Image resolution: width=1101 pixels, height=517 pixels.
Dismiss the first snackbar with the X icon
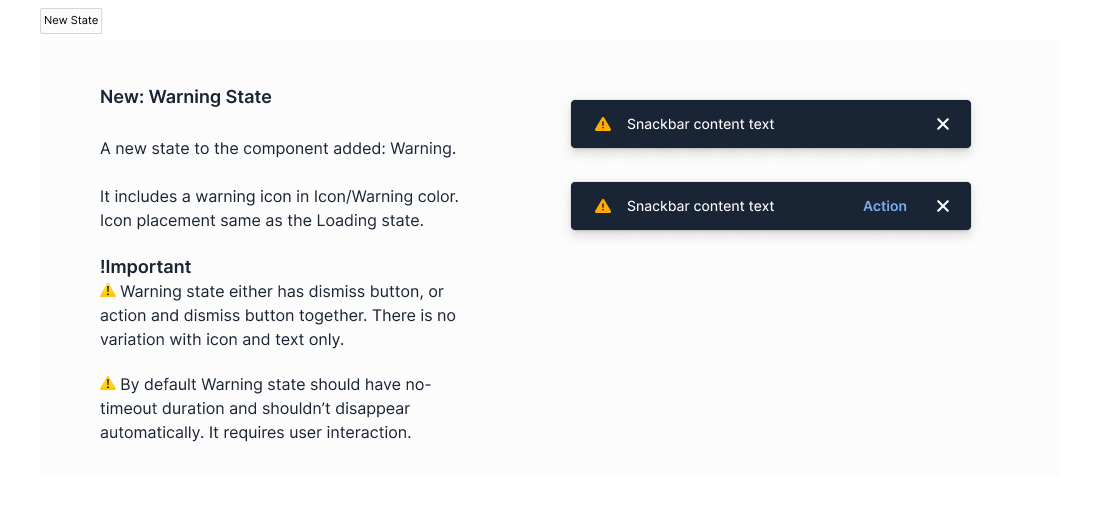point(943,124)
